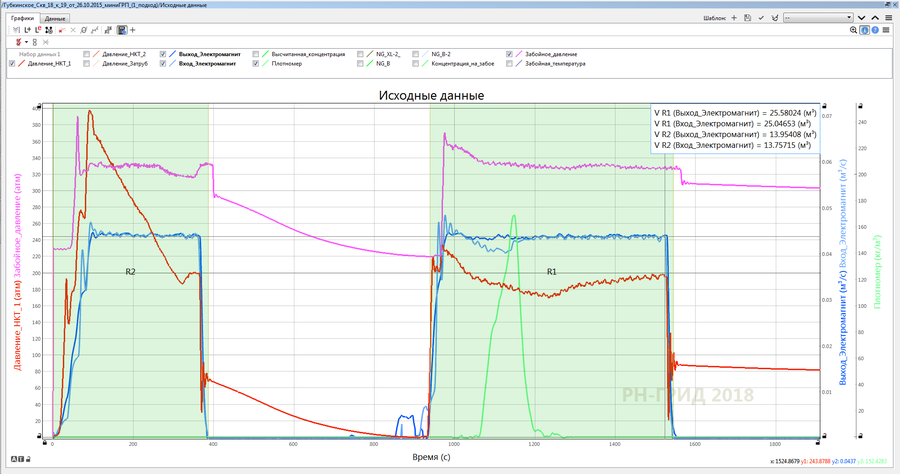Uncheck the Давление_НКТ_1 series checkbox
Image resolution: width=900 pixels, height=474 pixels.
(12, 63)
